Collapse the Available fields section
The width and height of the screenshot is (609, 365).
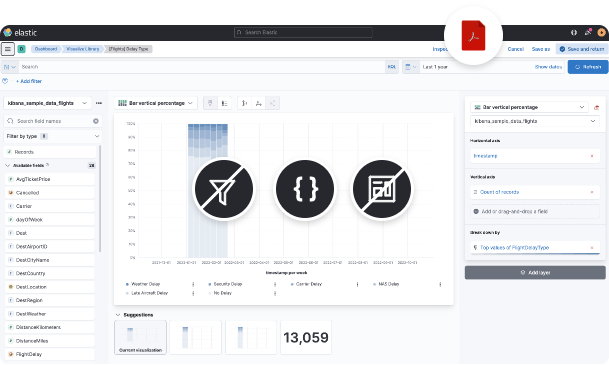click(x=7, y=165)
